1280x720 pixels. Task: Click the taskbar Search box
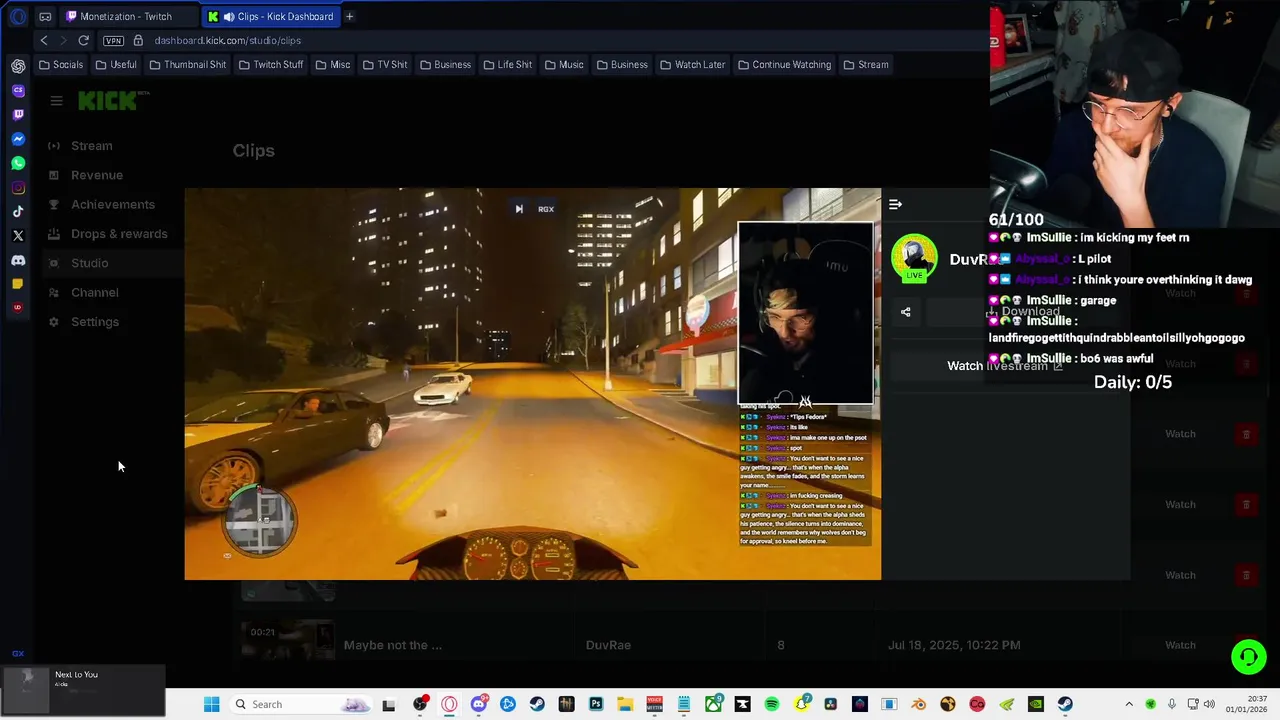(x=302, y=704)
